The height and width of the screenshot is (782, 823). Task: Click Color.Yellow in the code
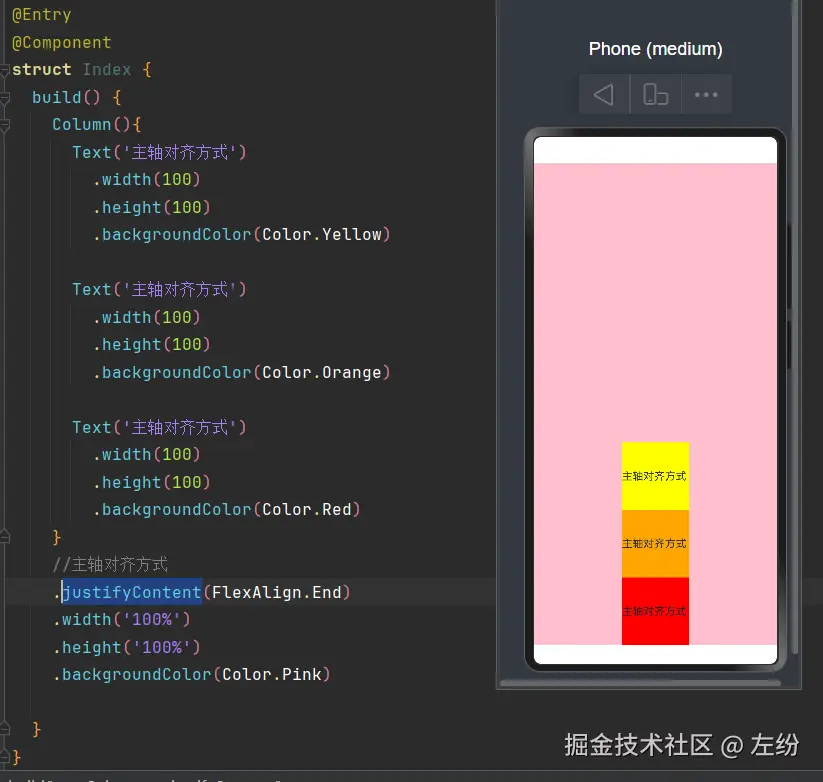click(322, 235)
